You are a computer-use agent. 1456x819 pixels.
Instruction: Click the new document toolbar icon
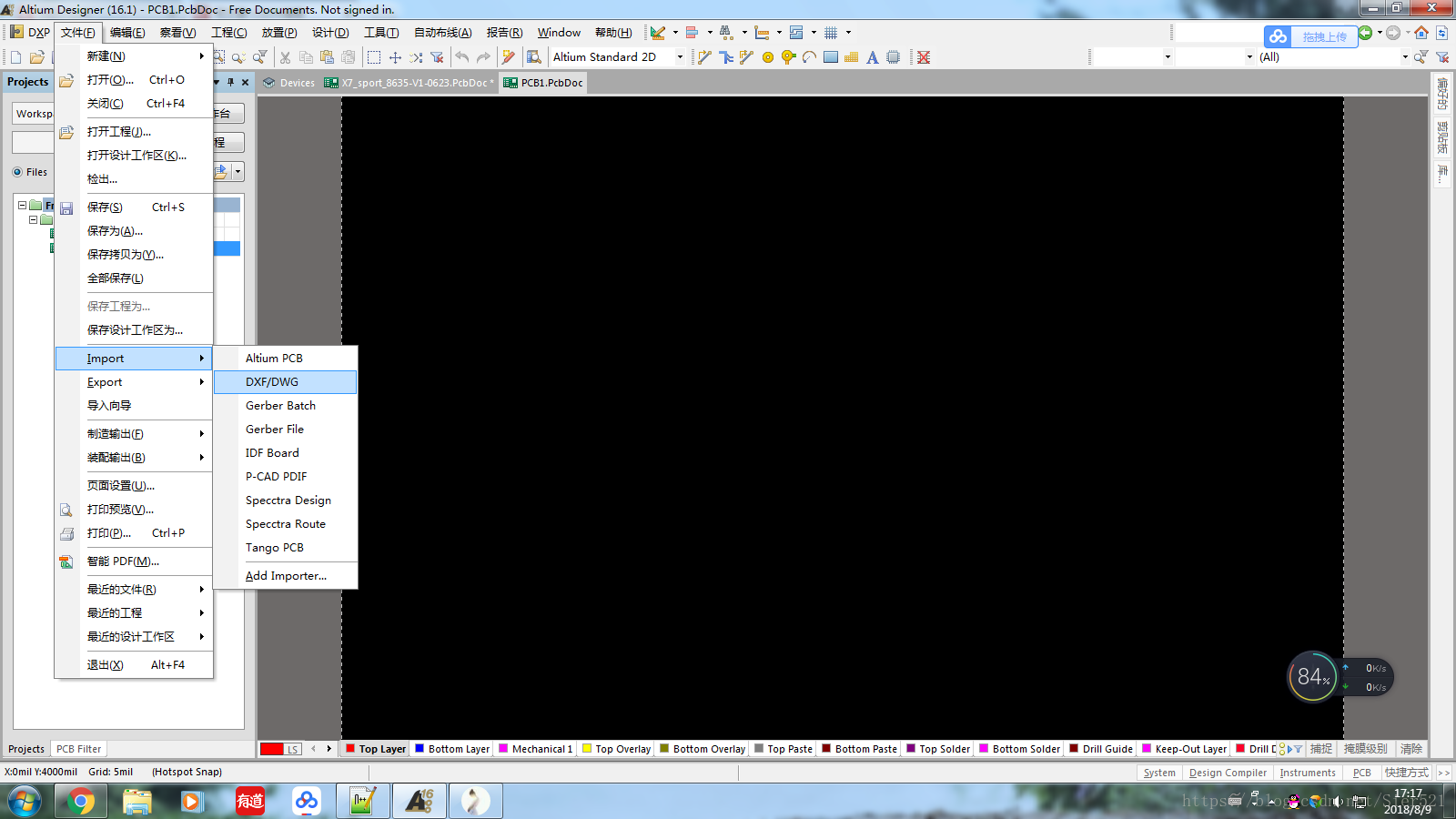tap(16, 57)
